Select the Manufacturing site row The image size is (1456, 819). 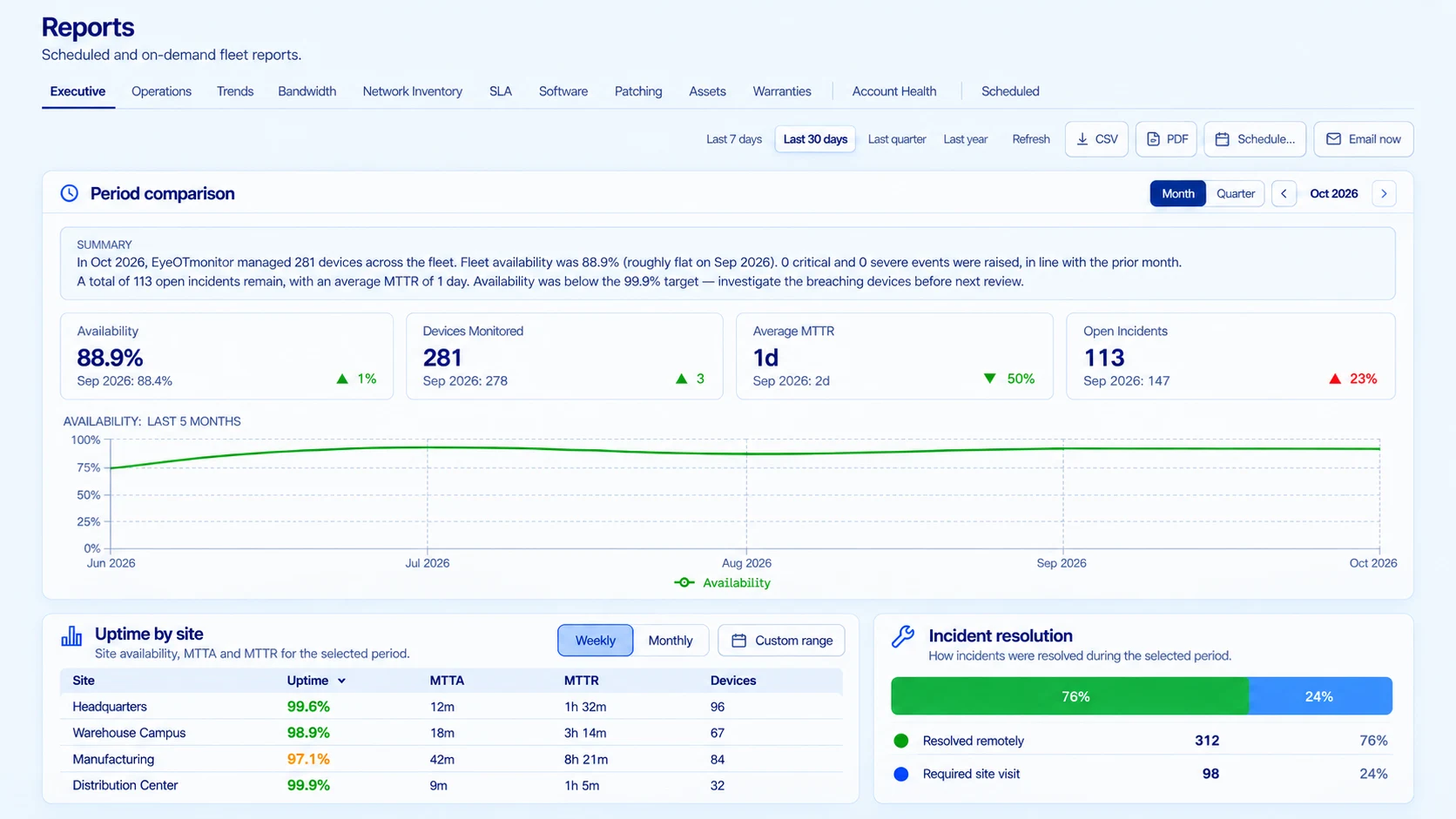point(451,759)
